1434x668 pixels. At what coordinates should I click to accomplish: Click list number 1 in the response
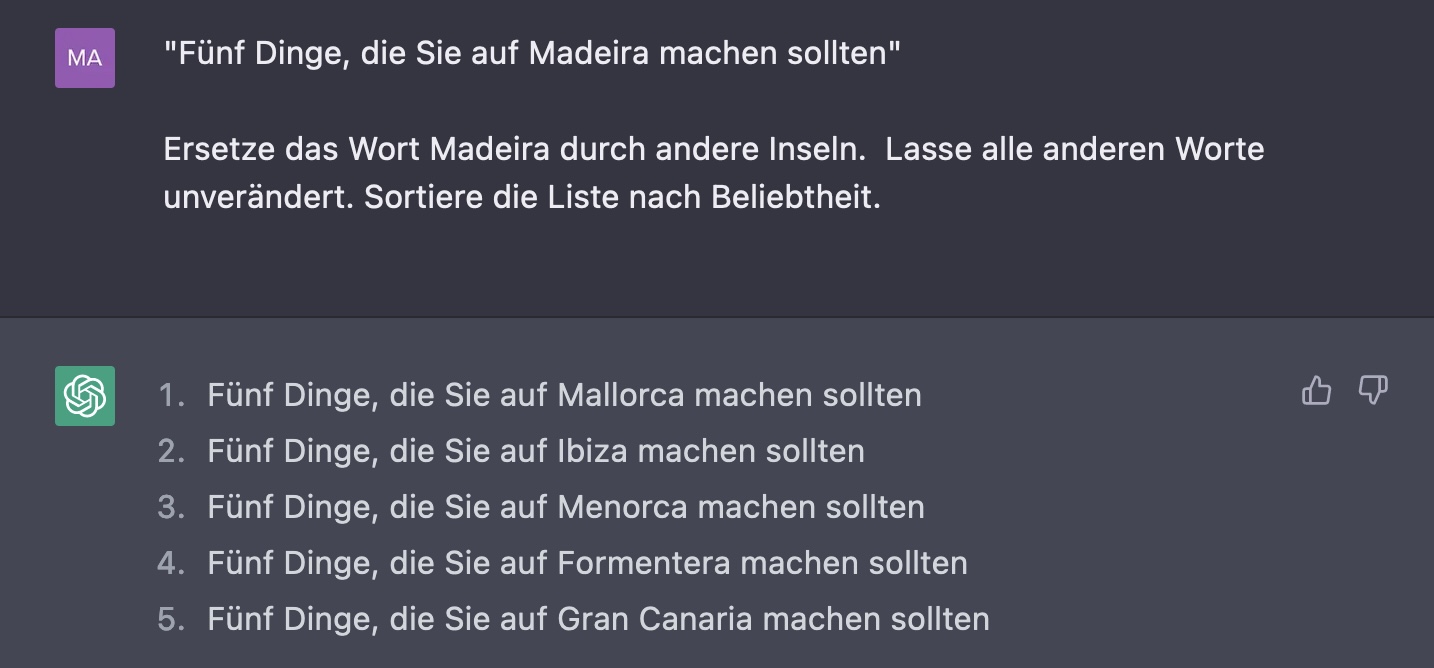pyautogui.click(x=172, y=395)
